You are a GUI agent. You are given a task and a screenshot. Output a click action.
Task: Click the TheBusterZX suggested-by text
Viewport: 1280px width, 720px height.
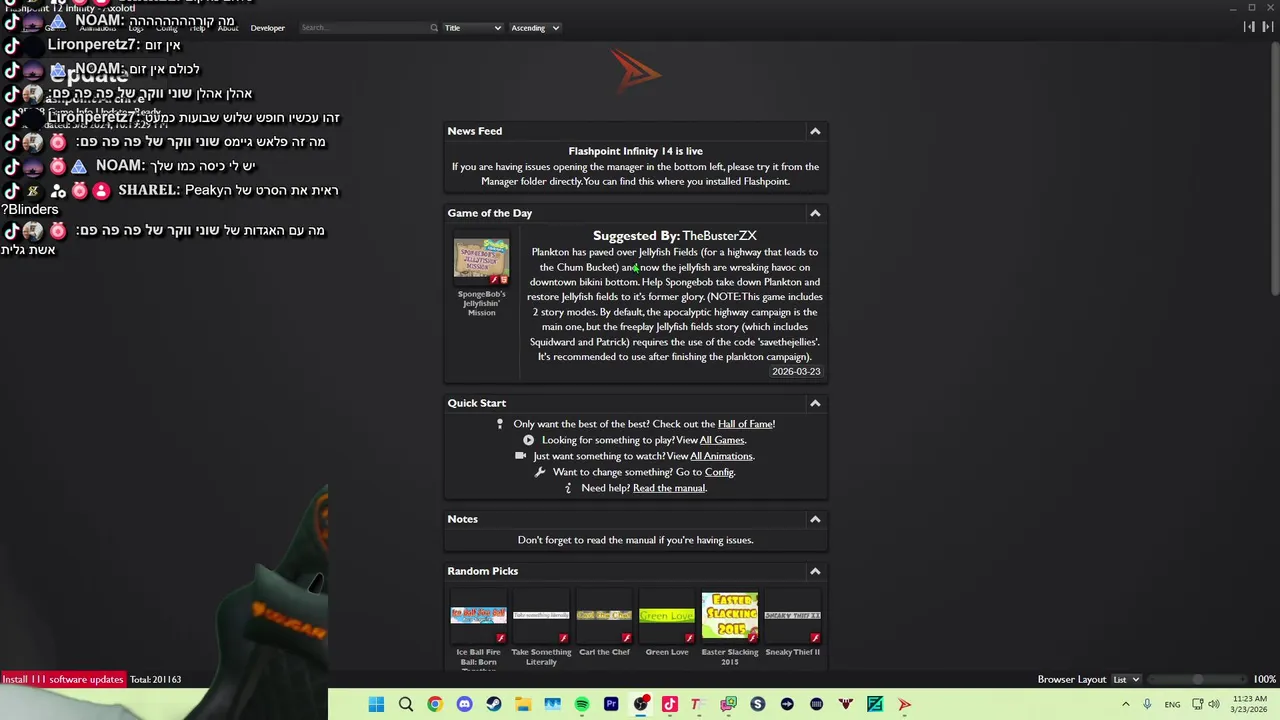pos(719,236)
